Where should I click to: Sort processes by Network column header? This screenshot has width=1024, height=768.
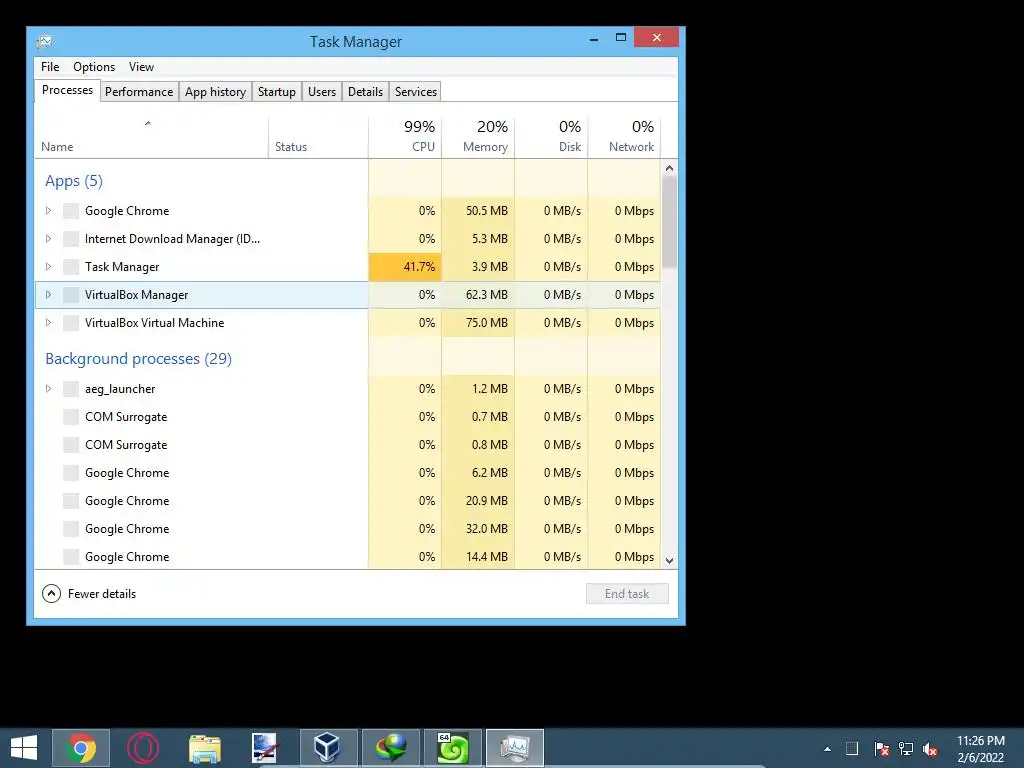coord(624,137)
